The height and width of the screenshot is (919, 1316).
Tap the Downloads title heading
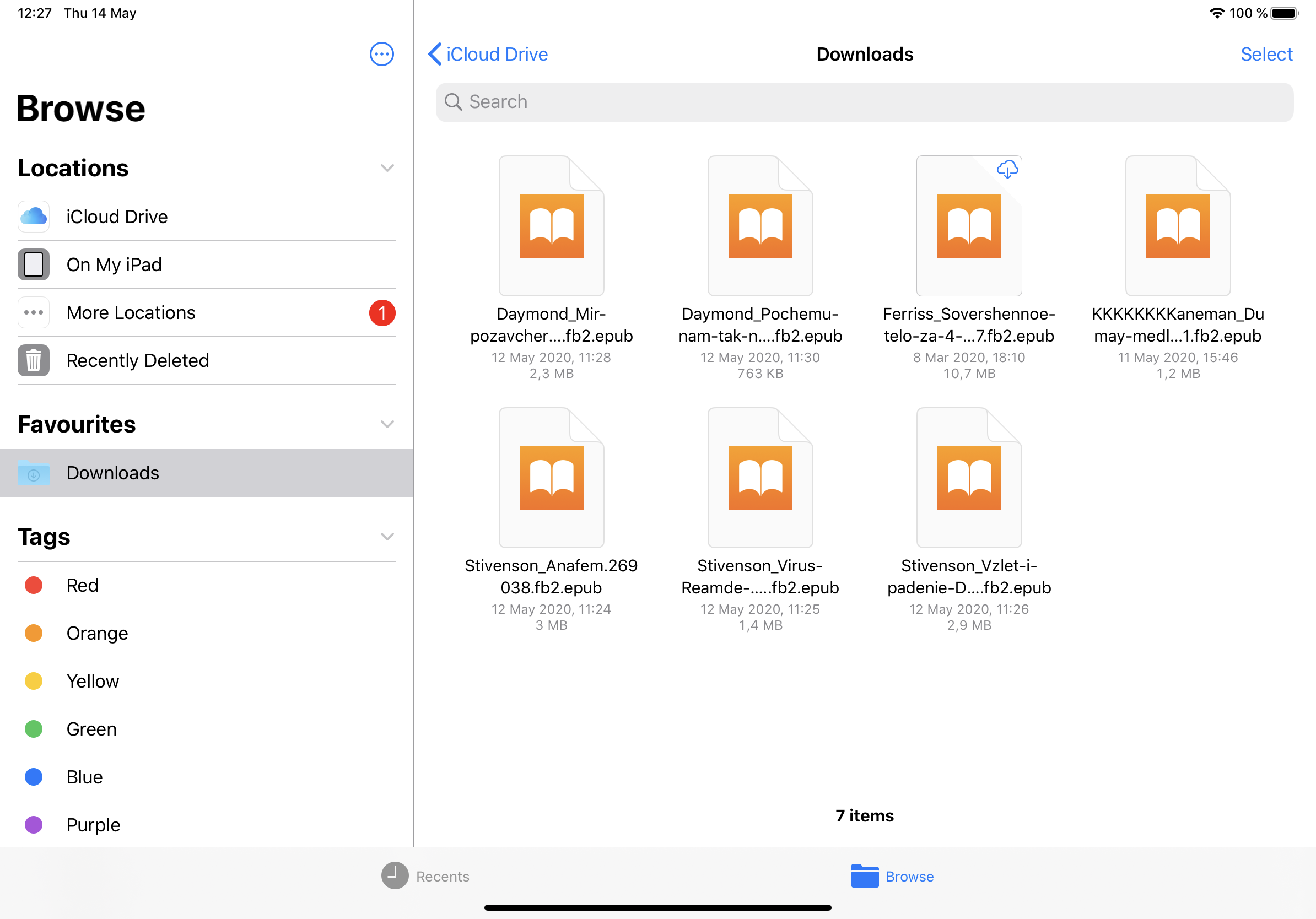tap(864, 55)
